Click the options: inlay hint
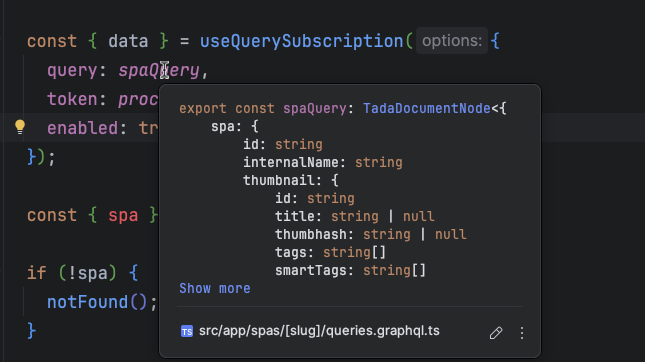This screenshot has height=362, width=645. (x=452, y=41)
